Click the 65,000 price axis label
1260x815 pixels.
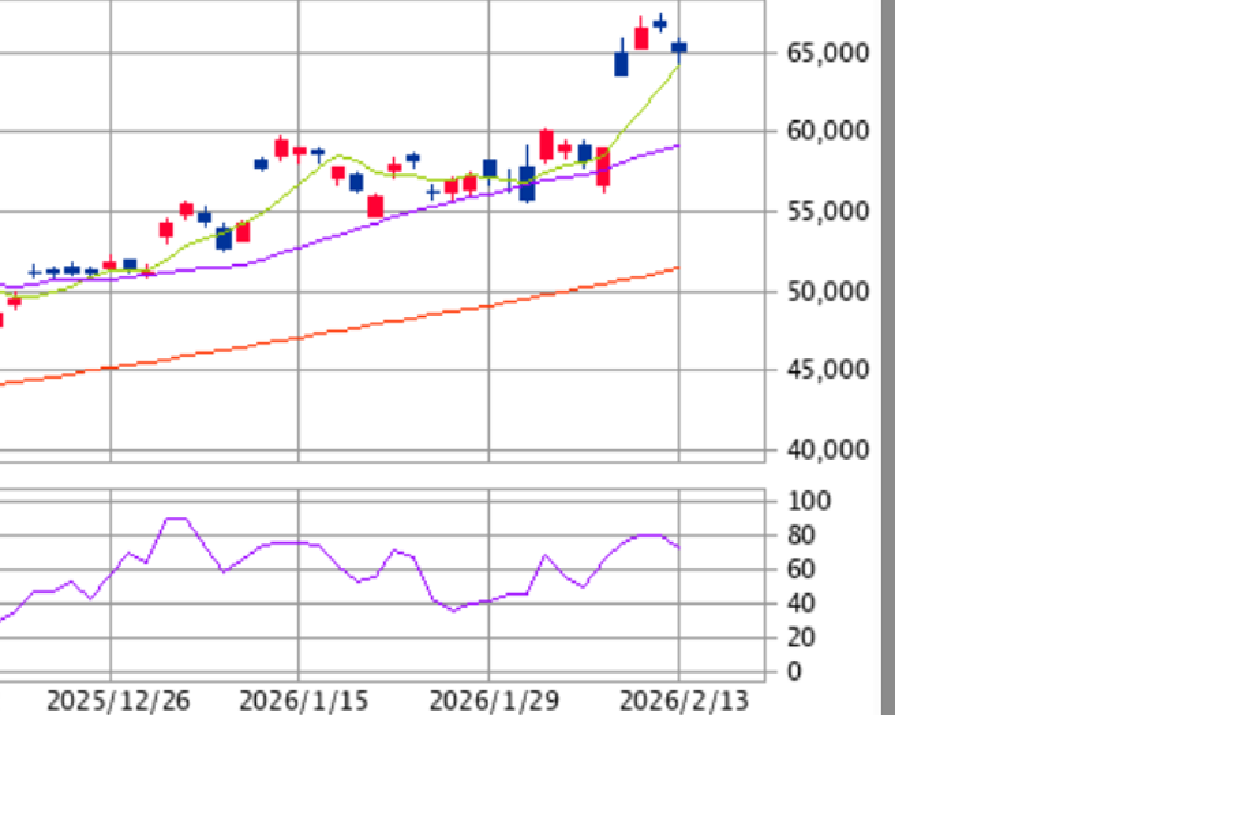[x=827, y=53]
